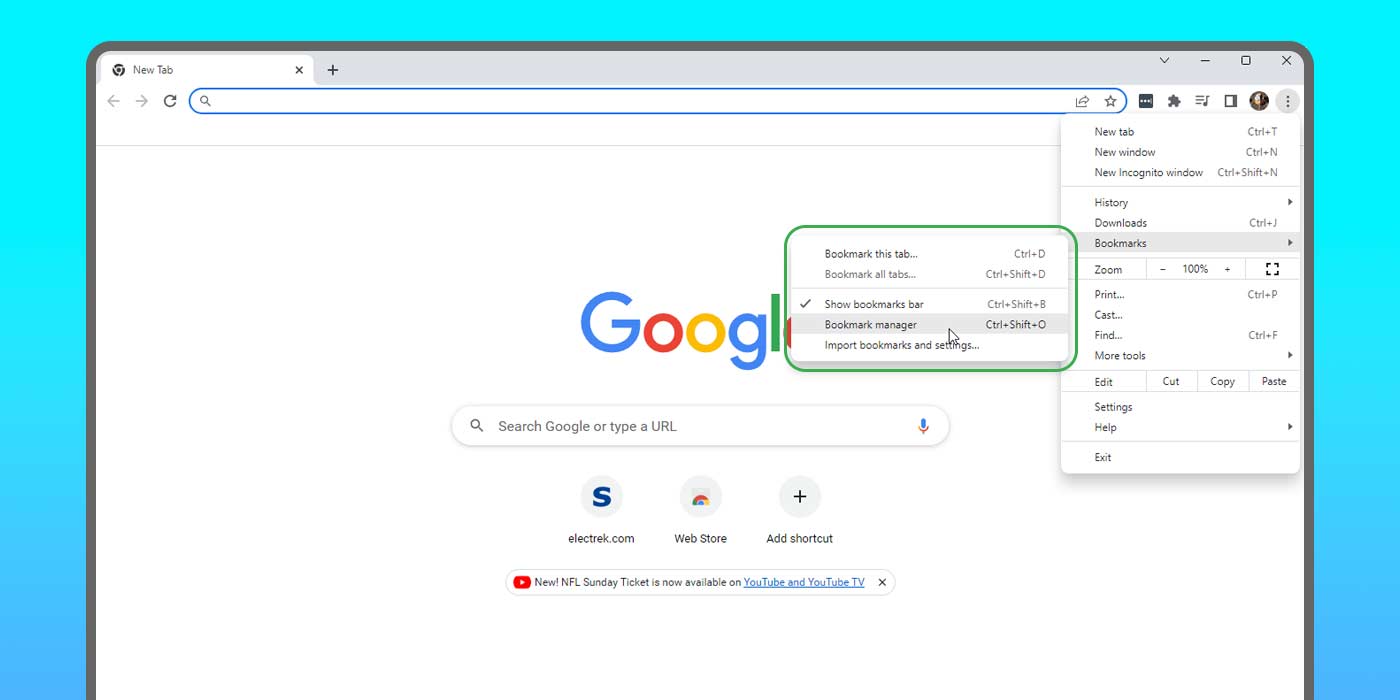This screenshot has height=700, width=1400.
Task: Click the back navigation arrow
Action: [x=113, y=100]
